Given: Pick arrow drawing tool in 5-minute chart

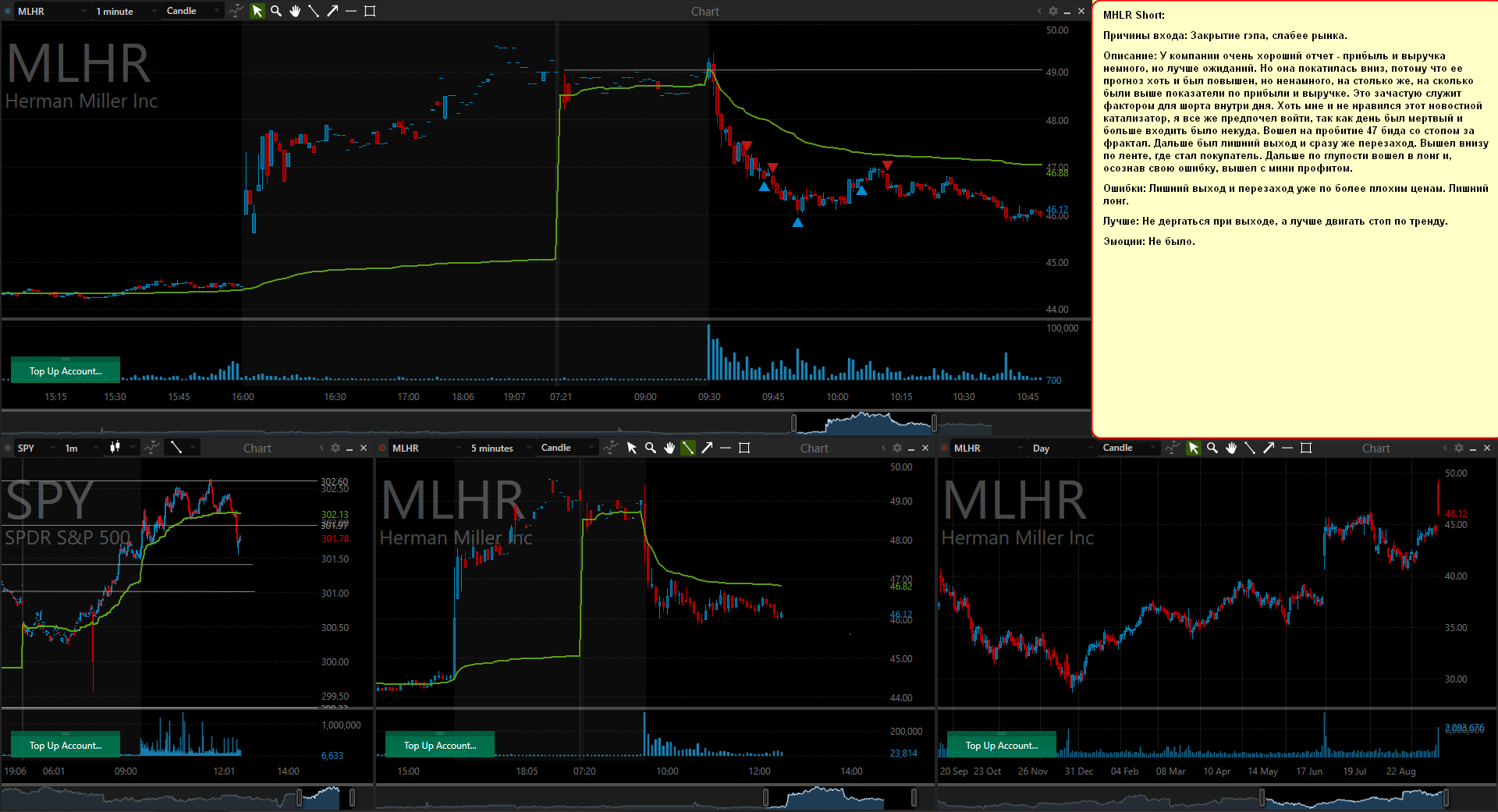Looking at the screenshot, I should [707, 448].
